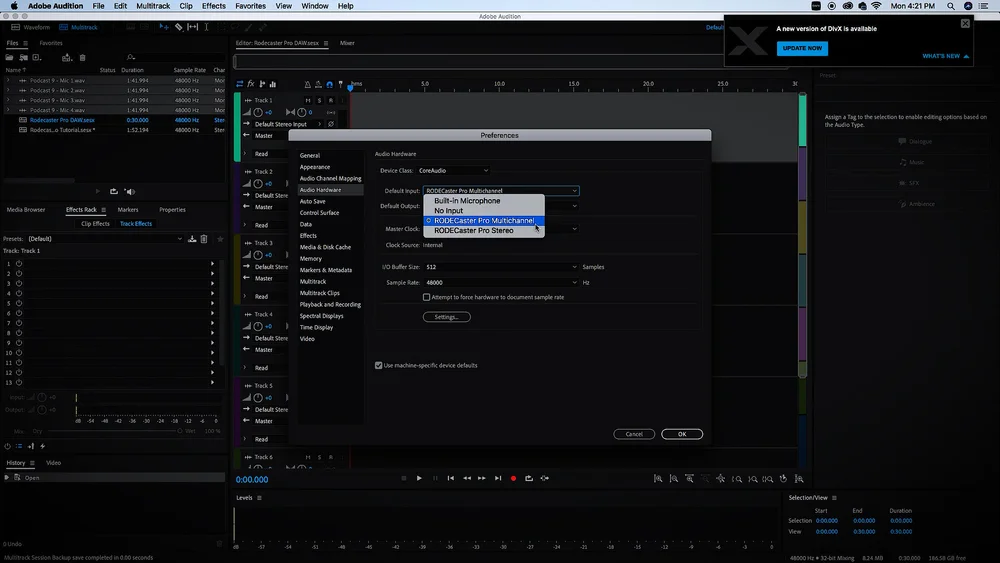Mute Track 1 with M button
This screenshot has height=563, width=1000.
pyautogui.click(x=308, y=100)
